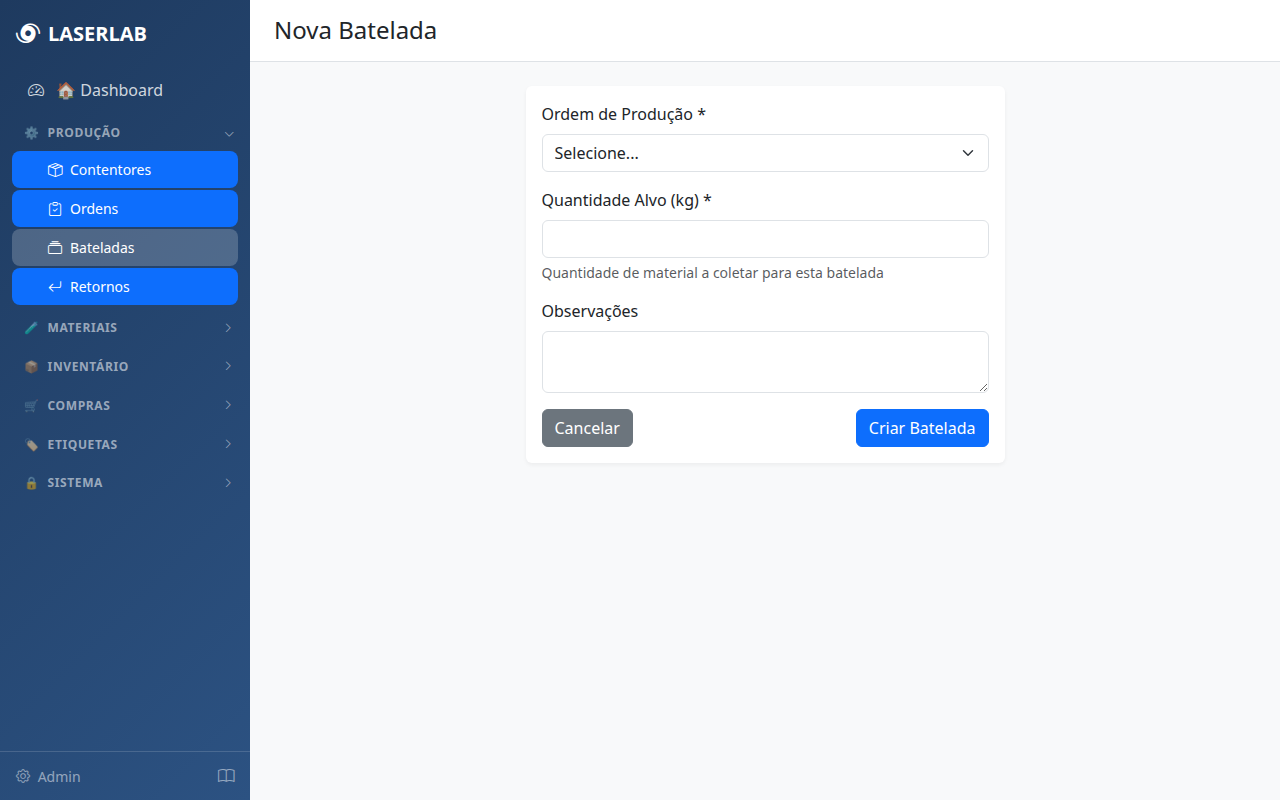
Task: Click the Bateladas stack icon
Action: (x=55, y=248)
